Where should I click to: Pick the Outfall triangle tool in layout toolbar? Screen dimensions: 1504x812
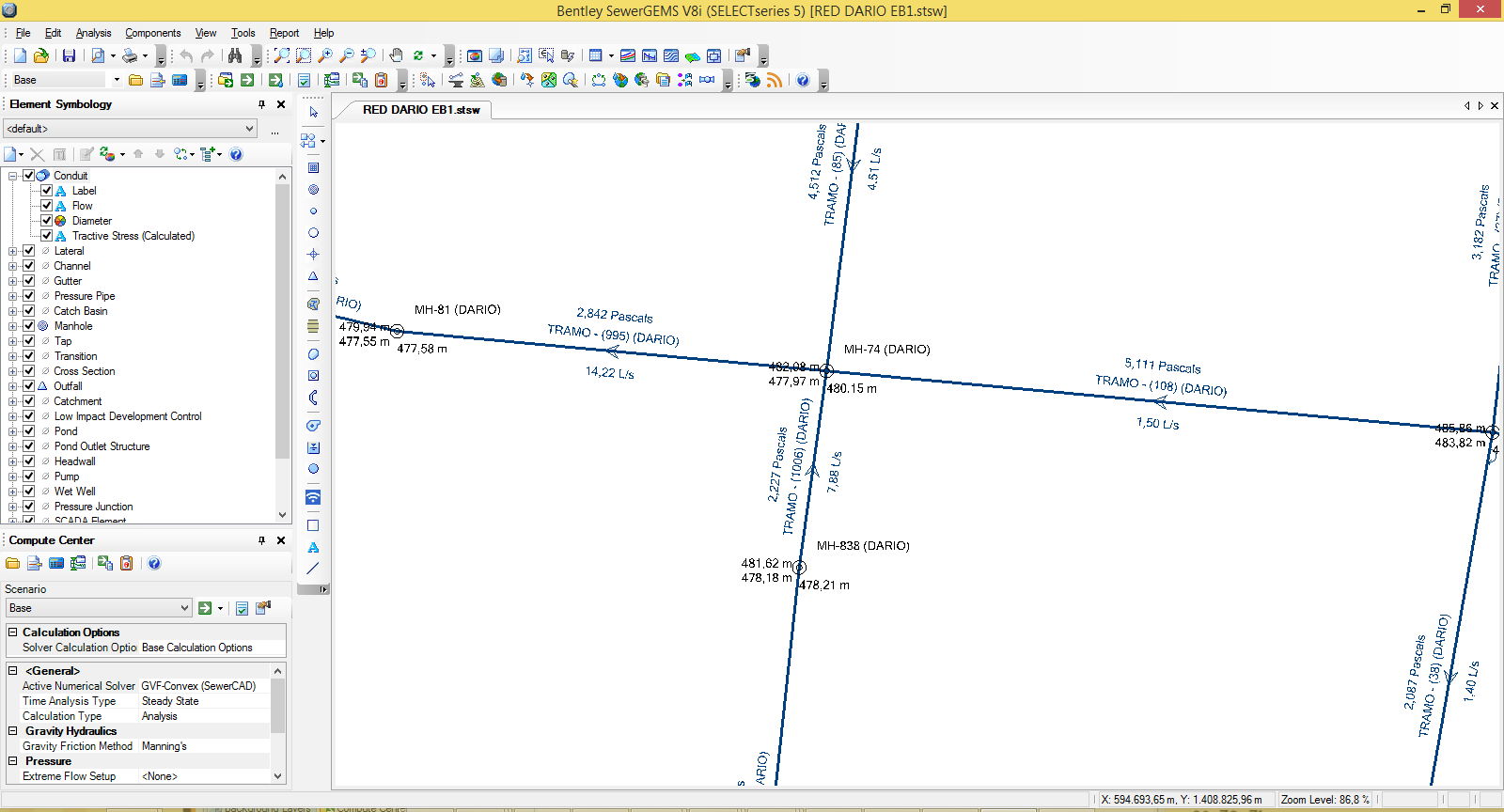coord(313,276)
